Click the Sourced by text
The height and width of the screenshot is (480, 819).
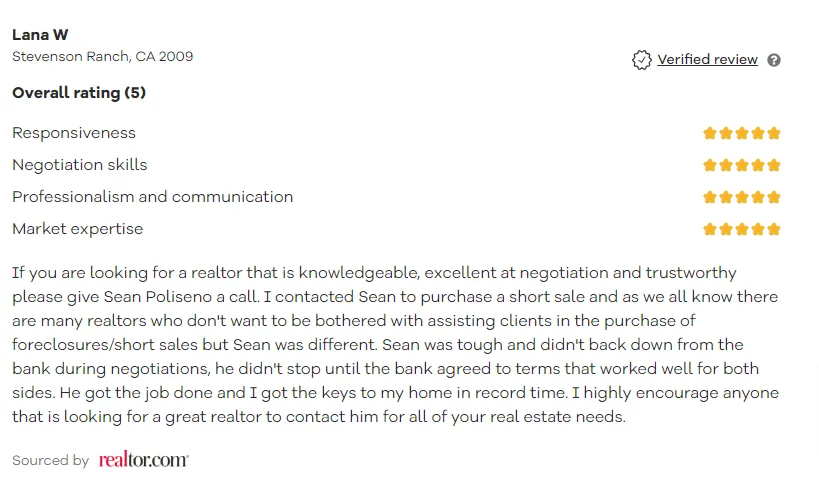click(51, 460)
